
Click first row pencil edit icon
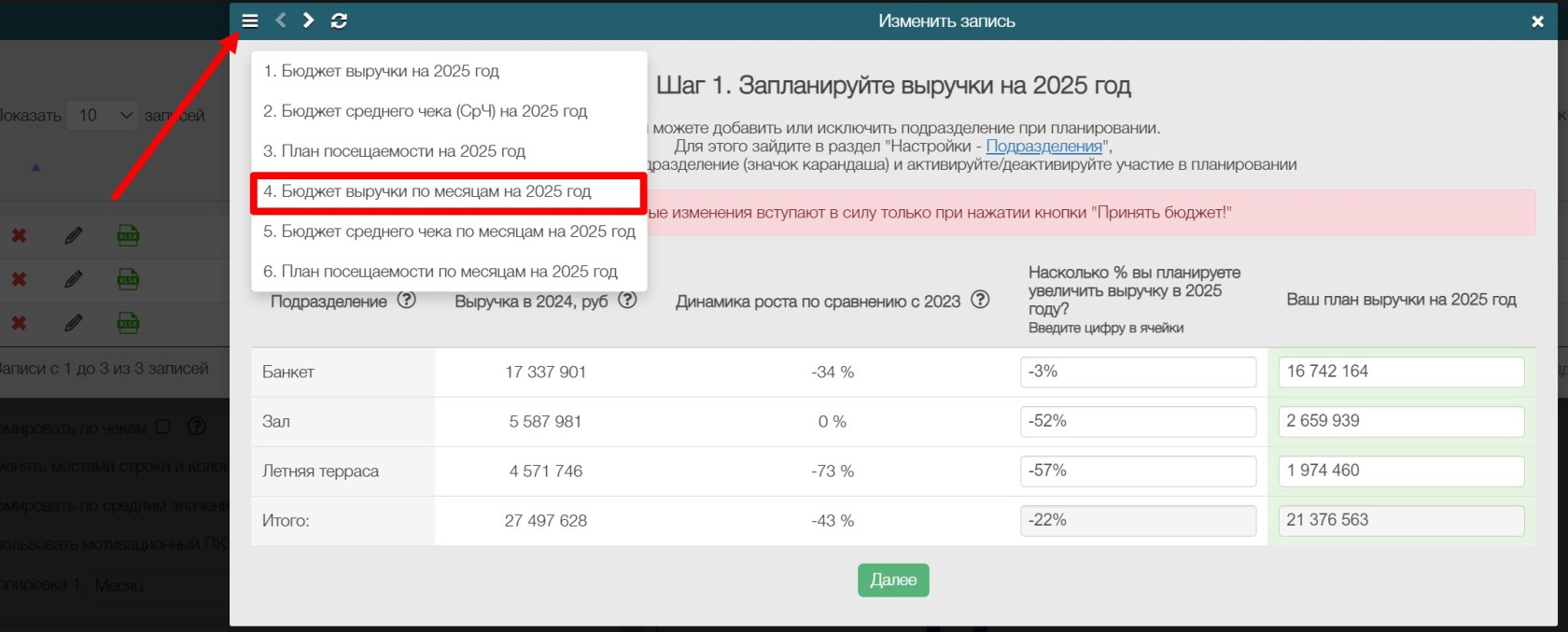click(x=73, y=235)
